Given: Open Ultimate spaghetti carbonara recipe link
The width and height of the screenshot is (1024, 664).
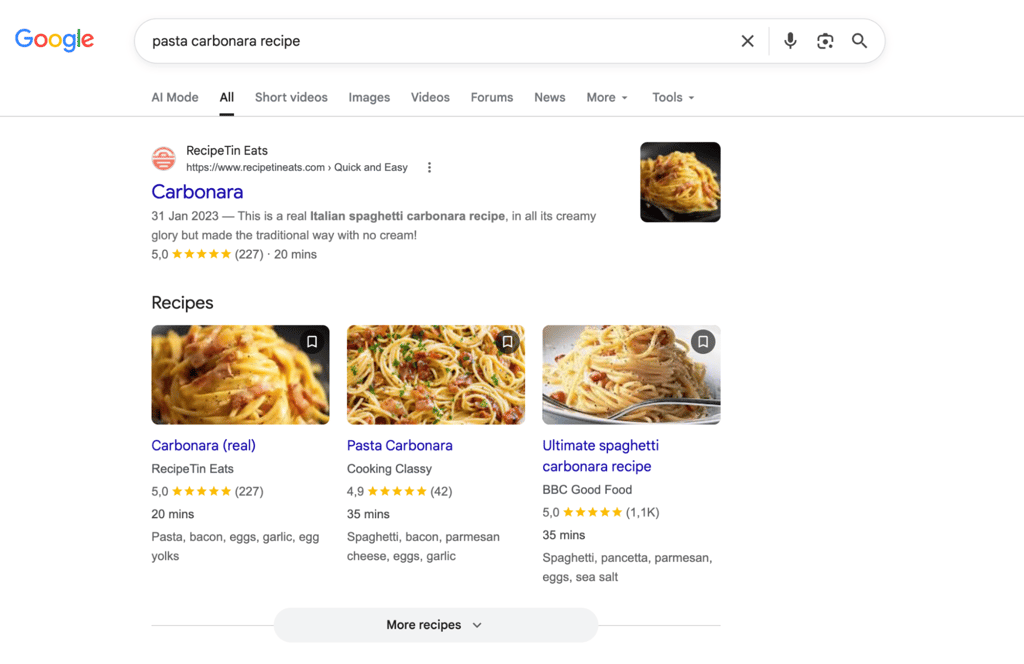Looking at the screenshot, I should point(601,456).
